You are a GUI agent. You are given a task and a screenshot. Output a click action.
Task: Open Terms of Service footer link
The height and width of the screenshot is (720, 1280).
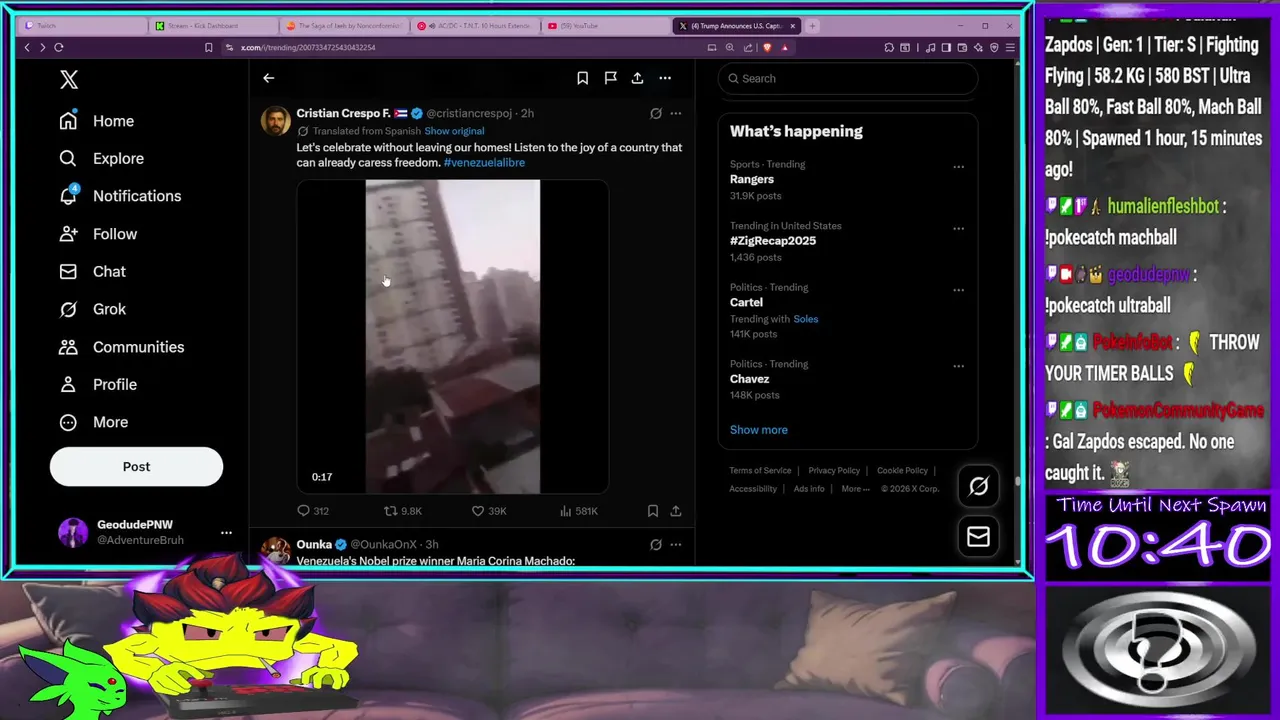[x=760, y=471]
